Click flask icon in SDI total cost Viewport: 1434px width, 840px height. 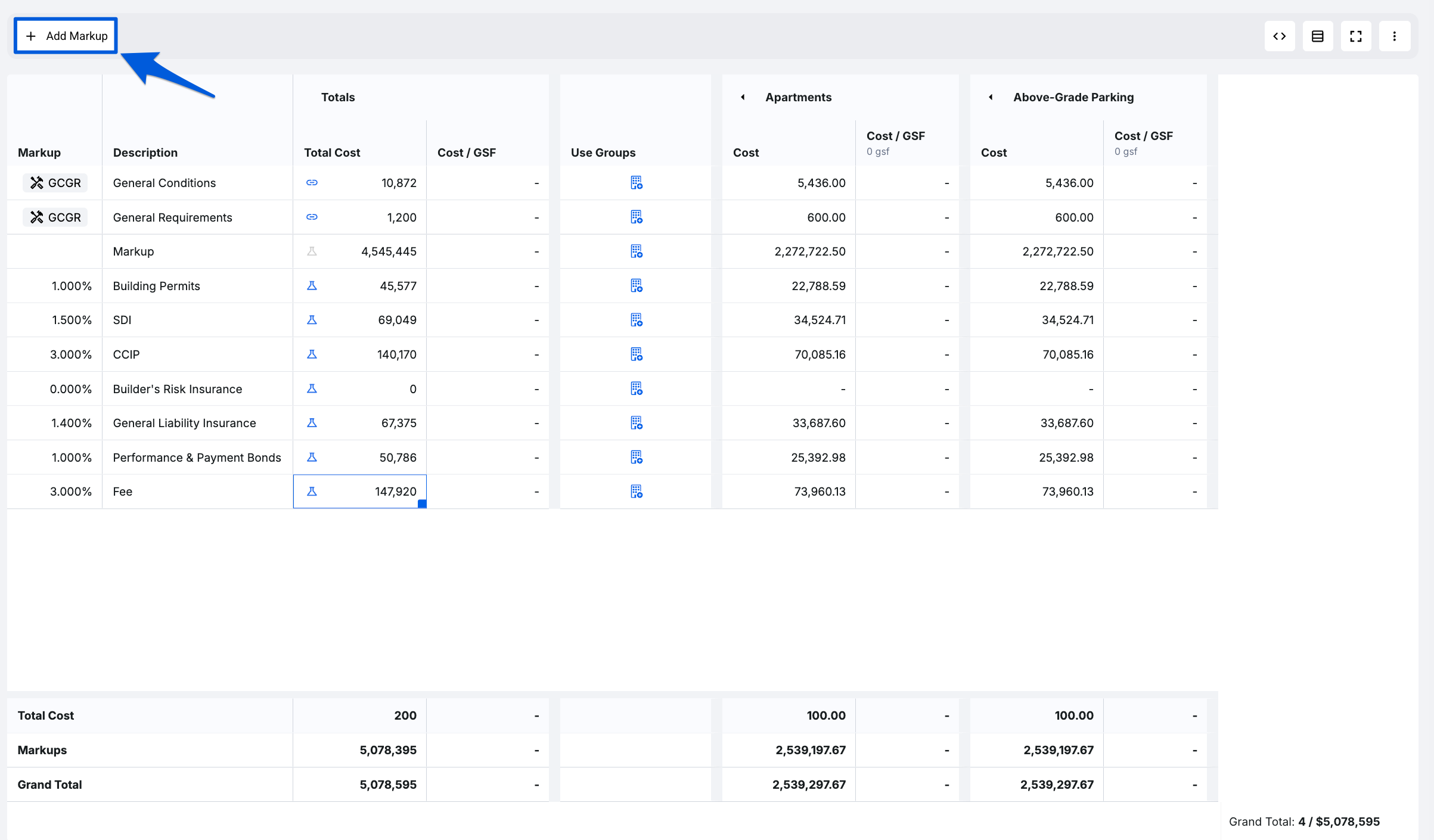tap(312, 320)
